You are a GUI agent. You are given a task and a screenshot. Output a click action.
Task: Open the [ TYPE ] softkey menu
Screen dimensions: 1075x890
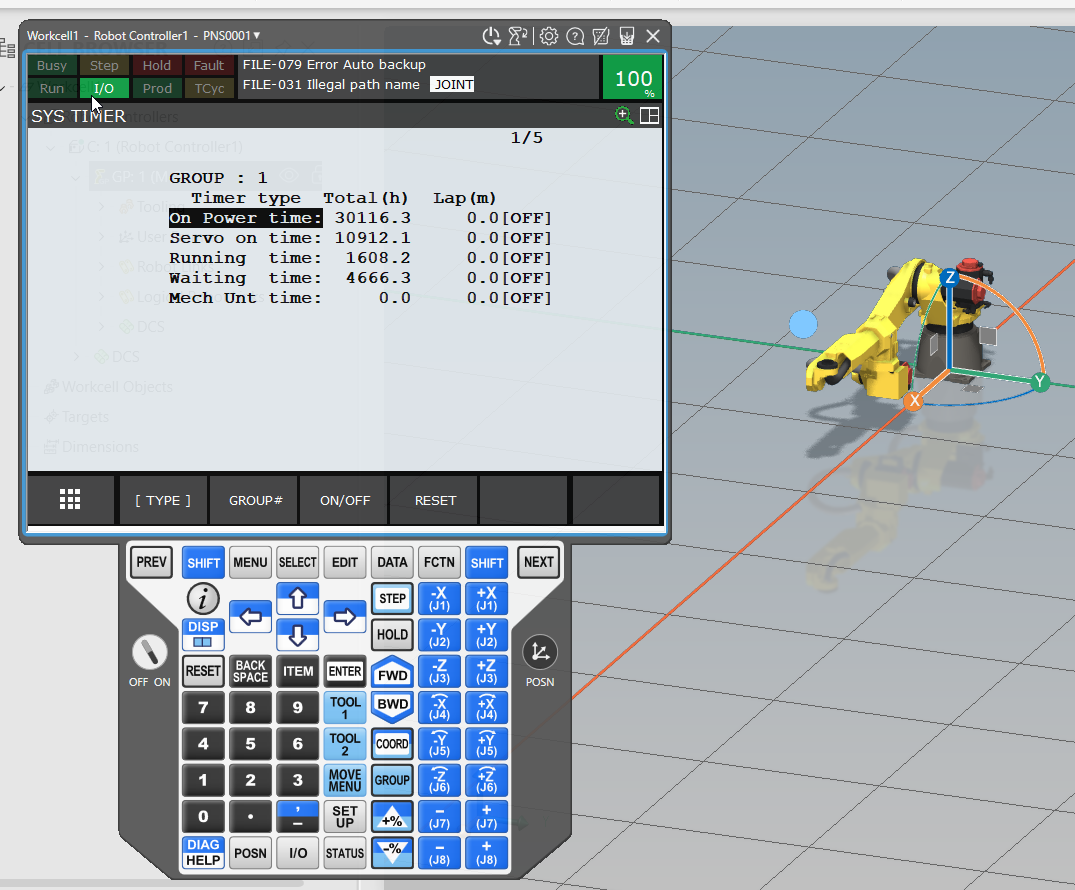pyautogui.click(x=163, y=500)
